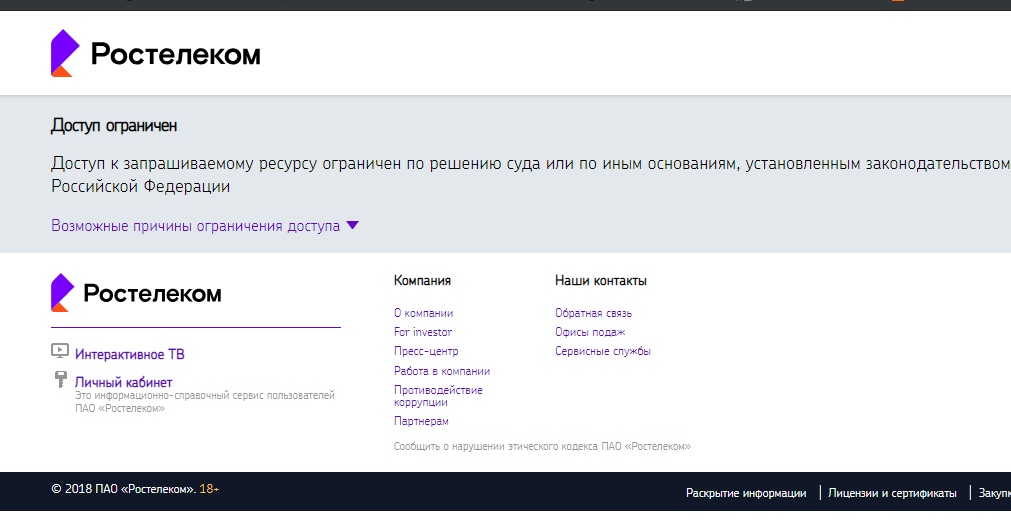Open Сервисные службы link

[x=603, y=351]
